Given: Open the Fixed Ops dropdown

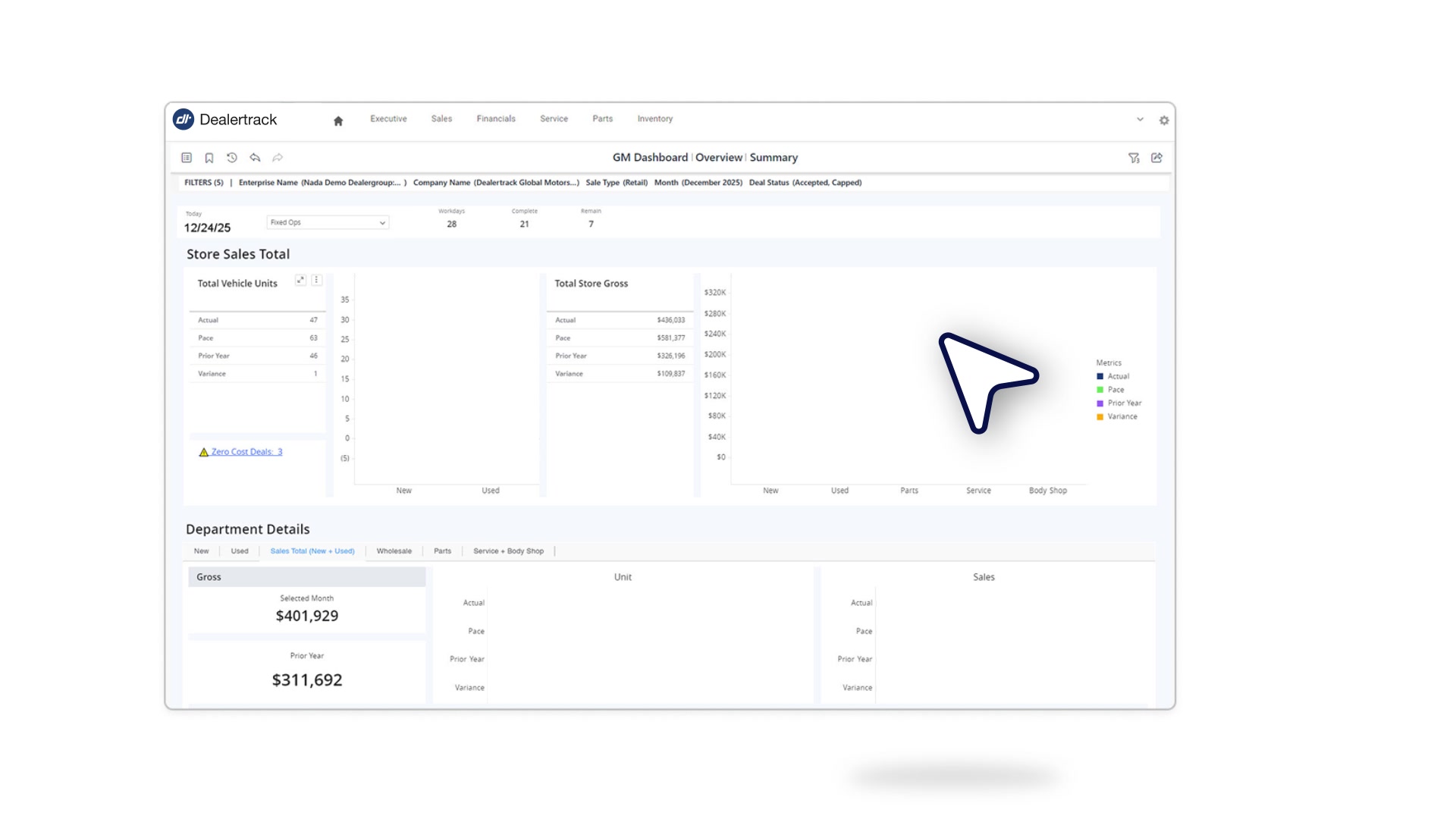Looking at the screenshot, I should [x=328, y=221].
